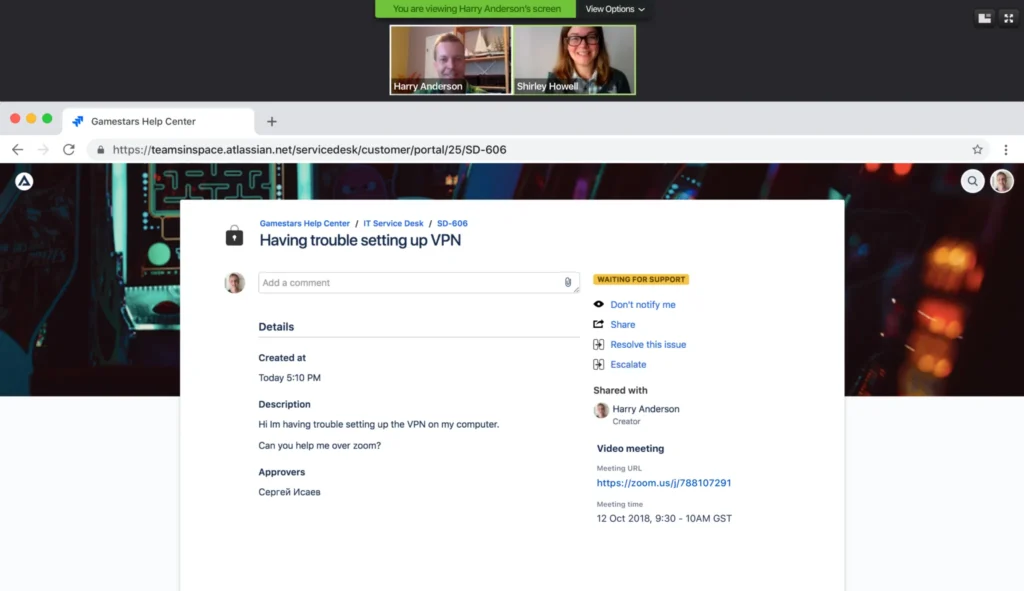Open the View Options dropdown

pos(614,9)
